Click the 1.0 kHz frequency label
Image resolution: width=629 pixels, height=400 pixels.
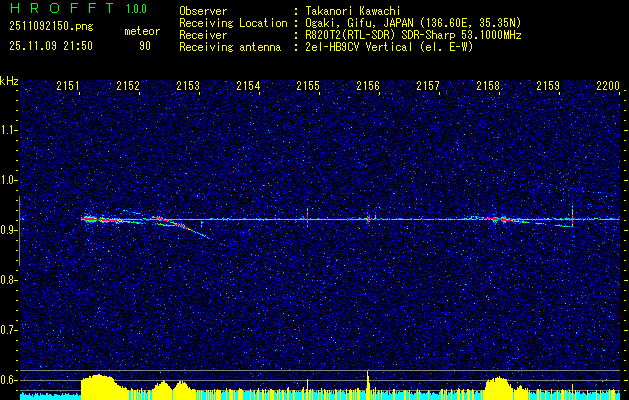point(8,180)
